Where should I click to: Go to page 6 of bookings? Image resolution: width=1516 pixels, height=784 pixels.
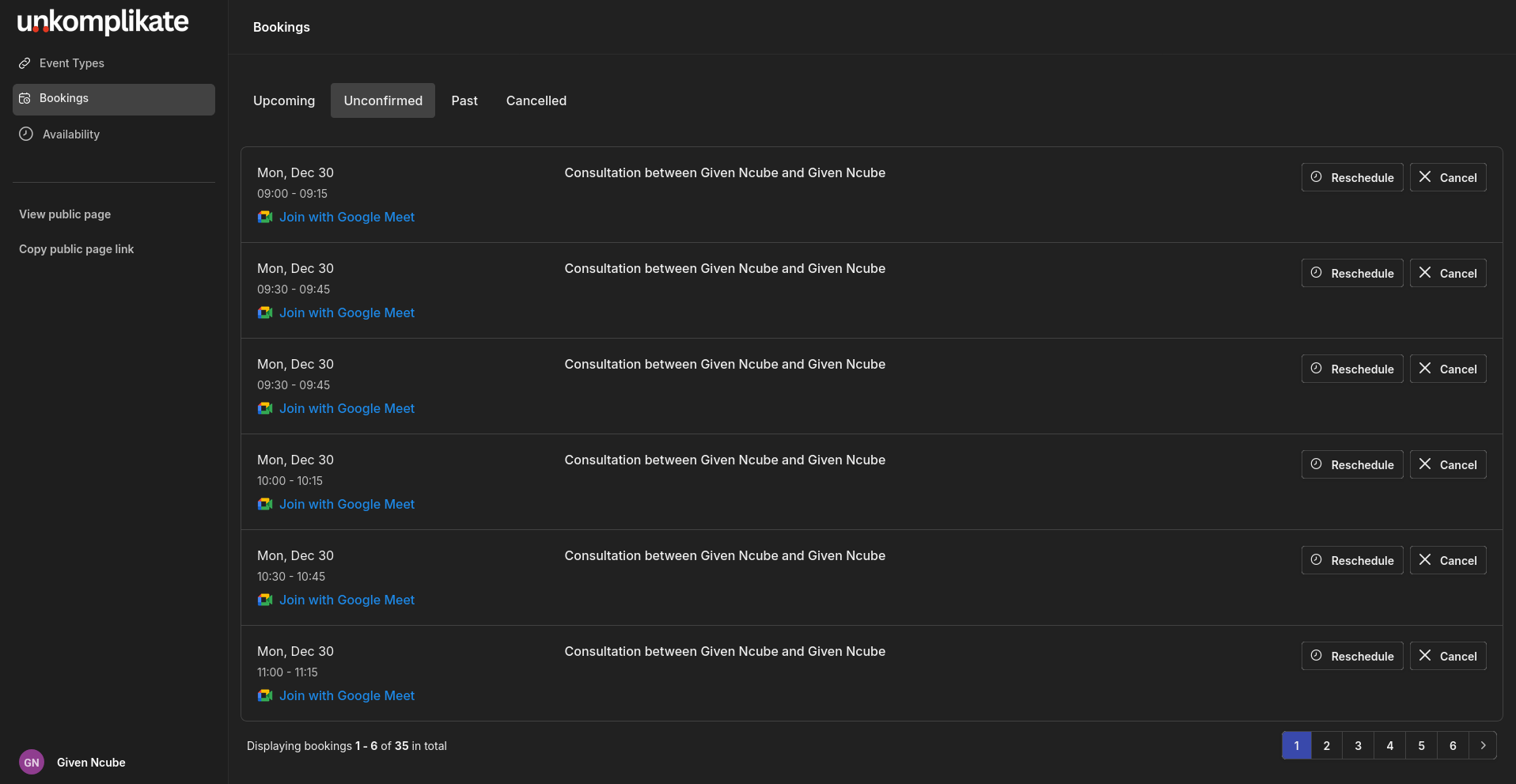pos(1453,745)
